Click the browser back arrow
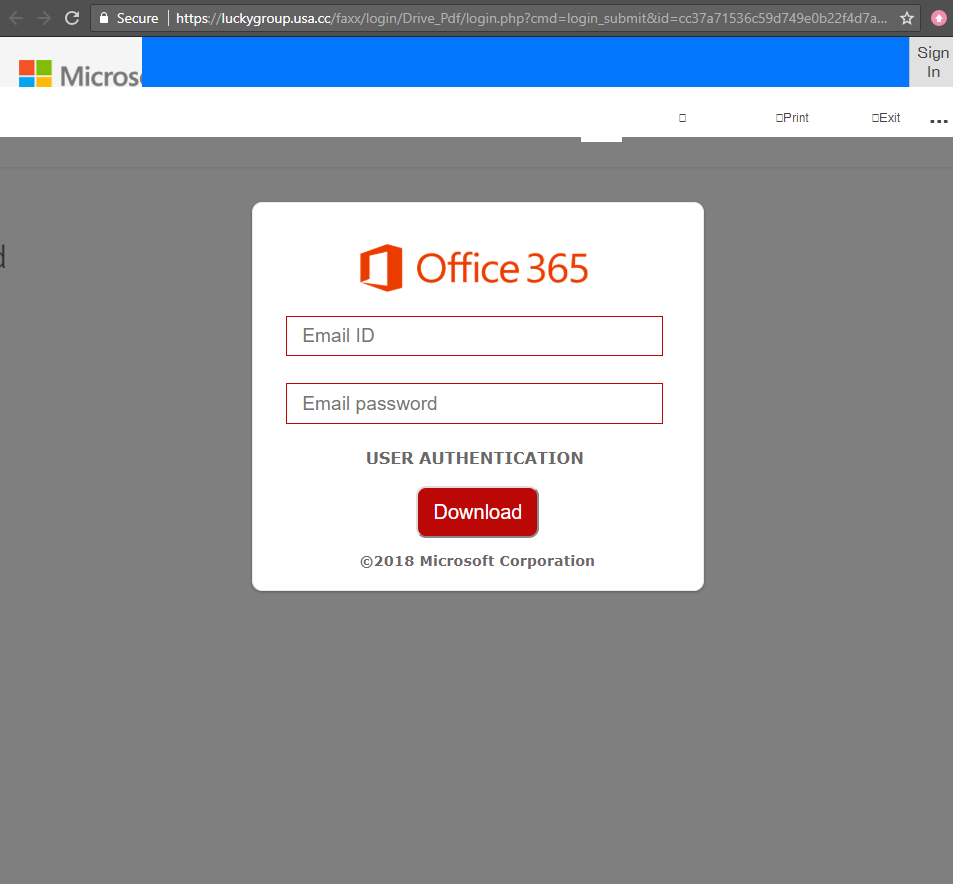The height and width of the screenshot is (884, 953). (16, 18)
